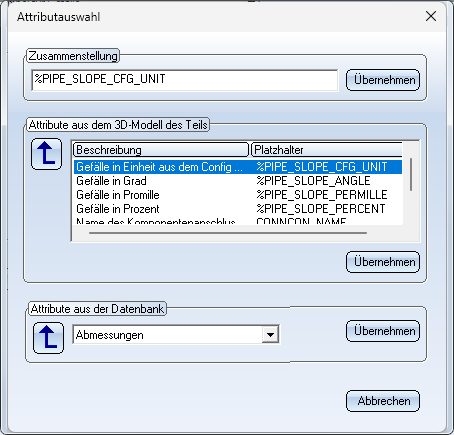
Task: Select the row 'Gefälle in Prozent'
Action: pos(238,209)
